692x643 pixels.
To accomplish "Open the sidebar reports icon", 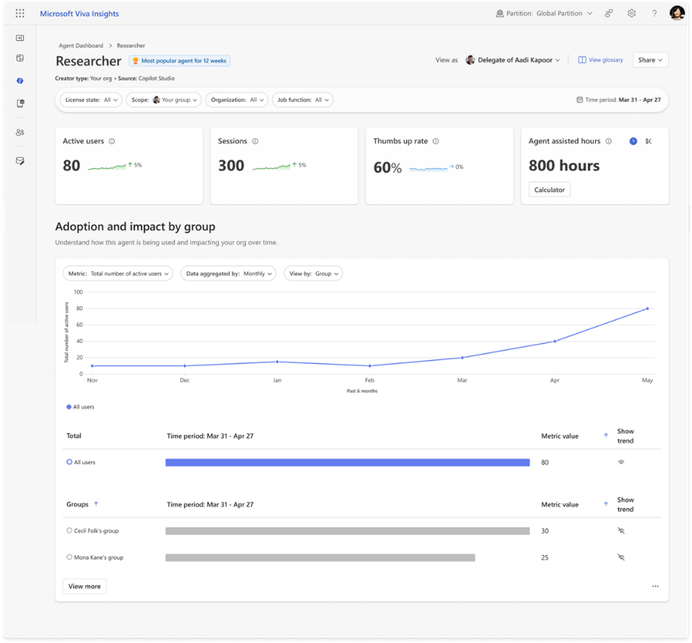I will click(20, 103).
